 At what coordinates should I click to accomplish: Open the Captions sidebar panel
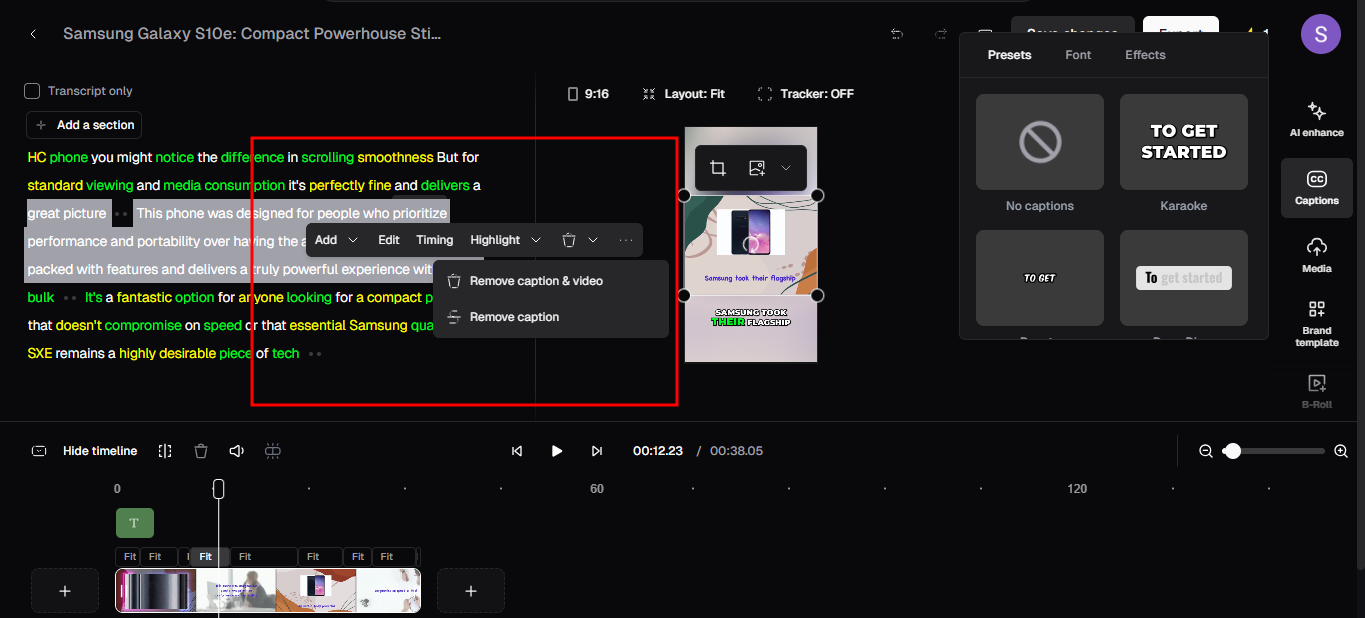click(x=1316, y=187)
